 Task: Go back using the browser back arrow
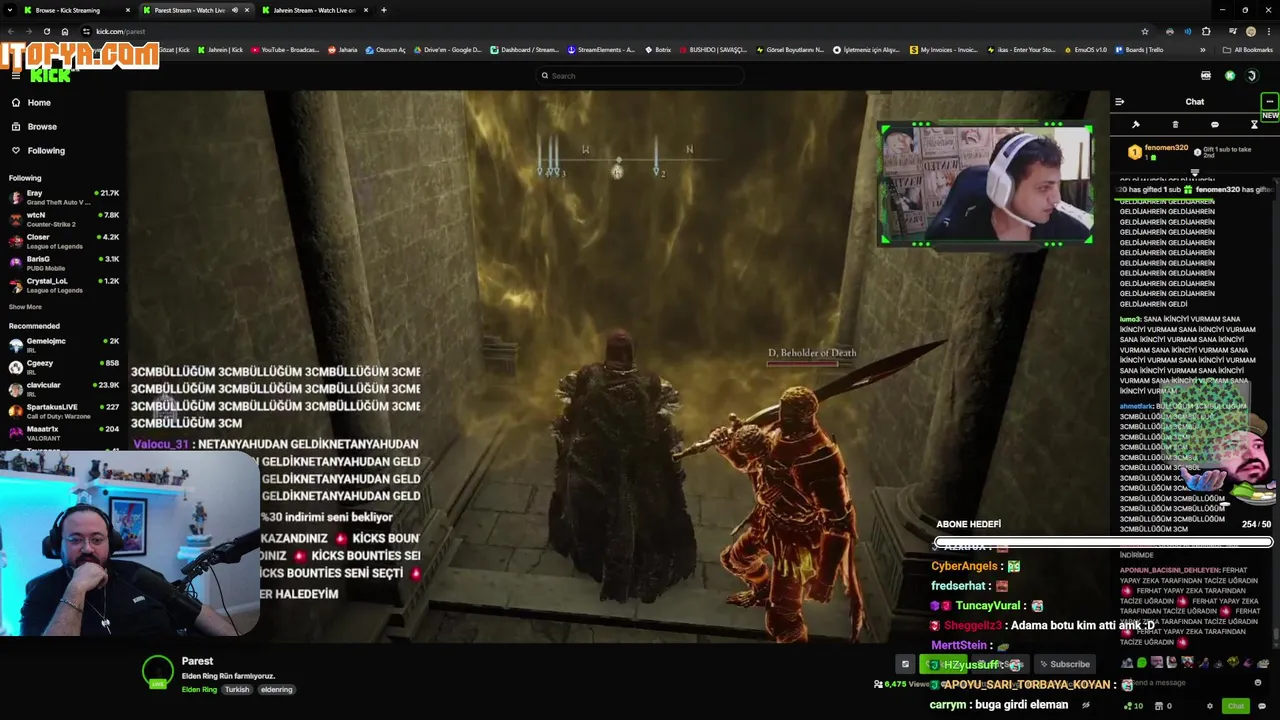(x=11, y=31)
